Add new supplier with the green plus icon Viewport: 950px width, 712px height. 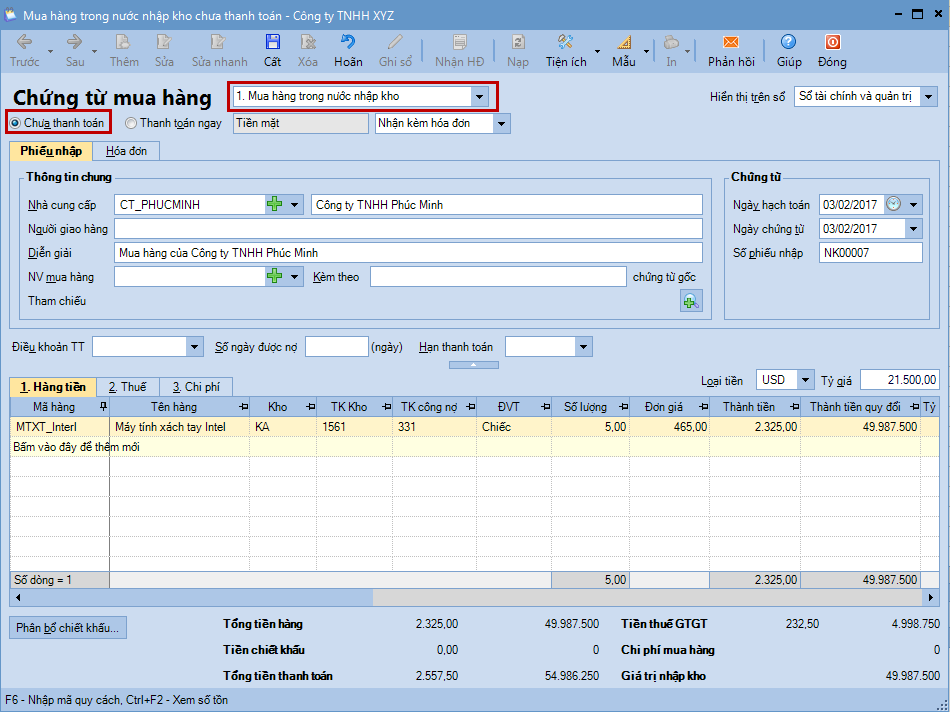[274, 204]
